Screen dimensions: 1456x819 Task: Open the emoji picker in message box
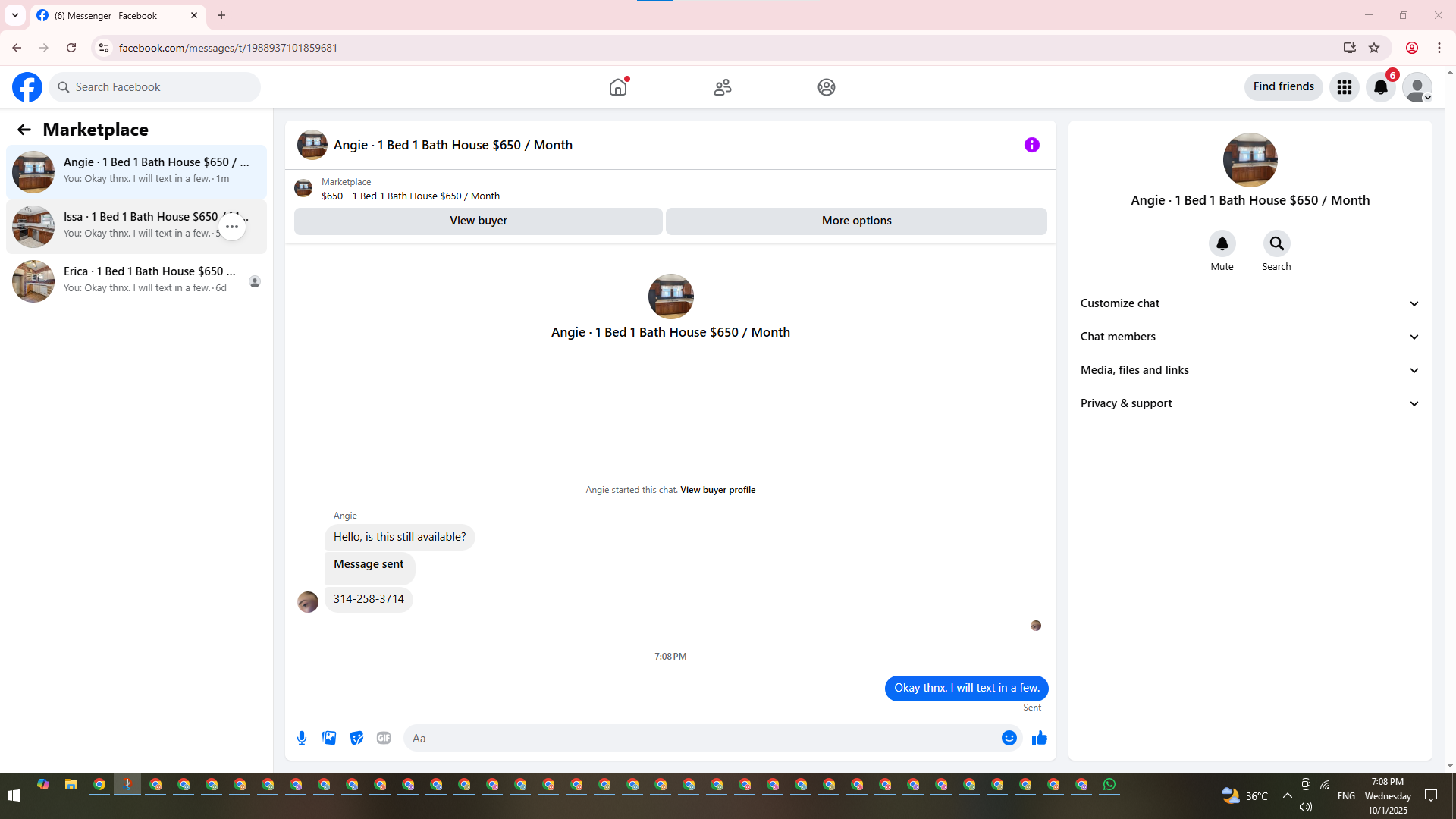coord(1009,738)
